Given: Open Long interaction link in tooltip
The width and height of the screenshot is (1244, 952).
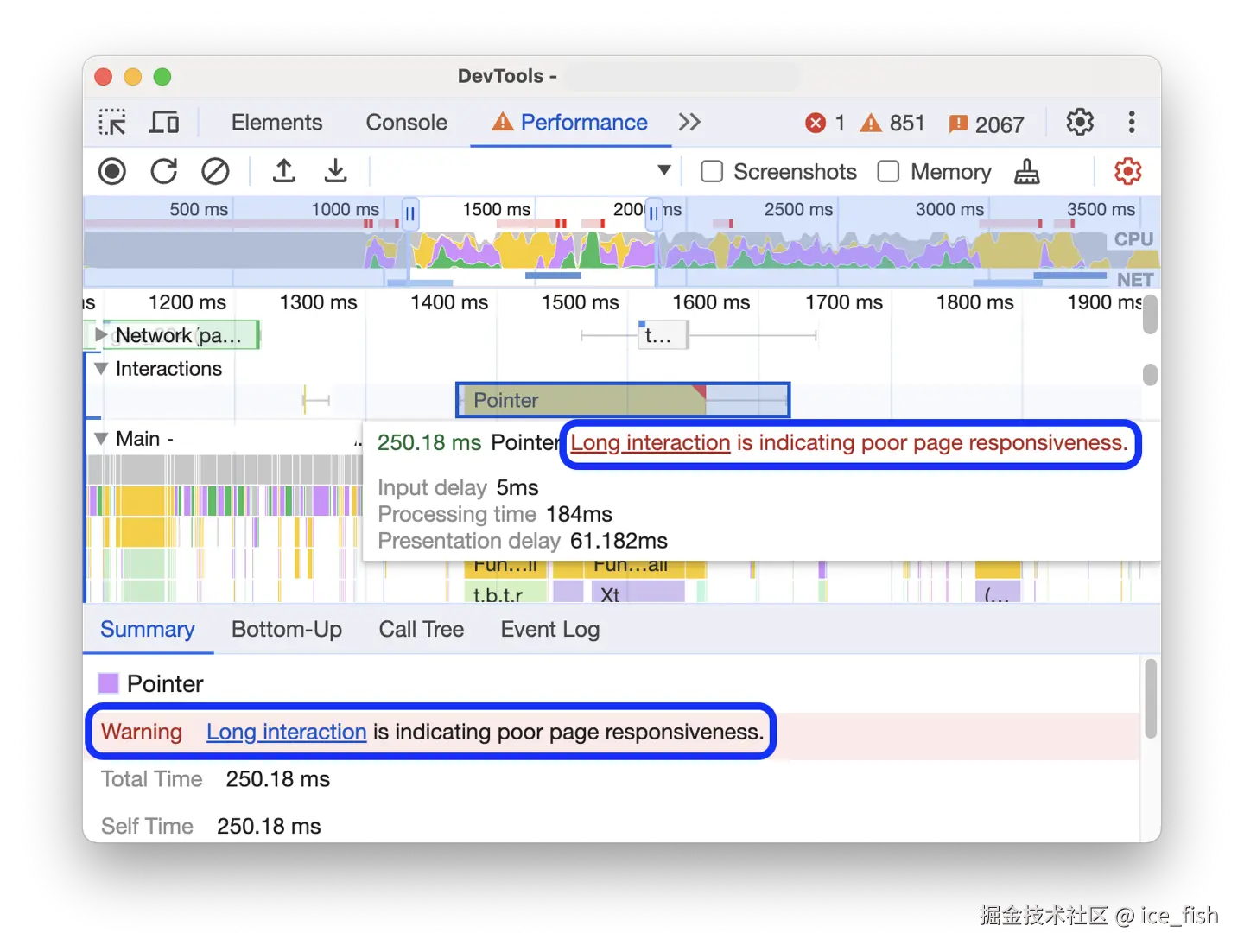Looking at the screenshot, I should (651, 443).
